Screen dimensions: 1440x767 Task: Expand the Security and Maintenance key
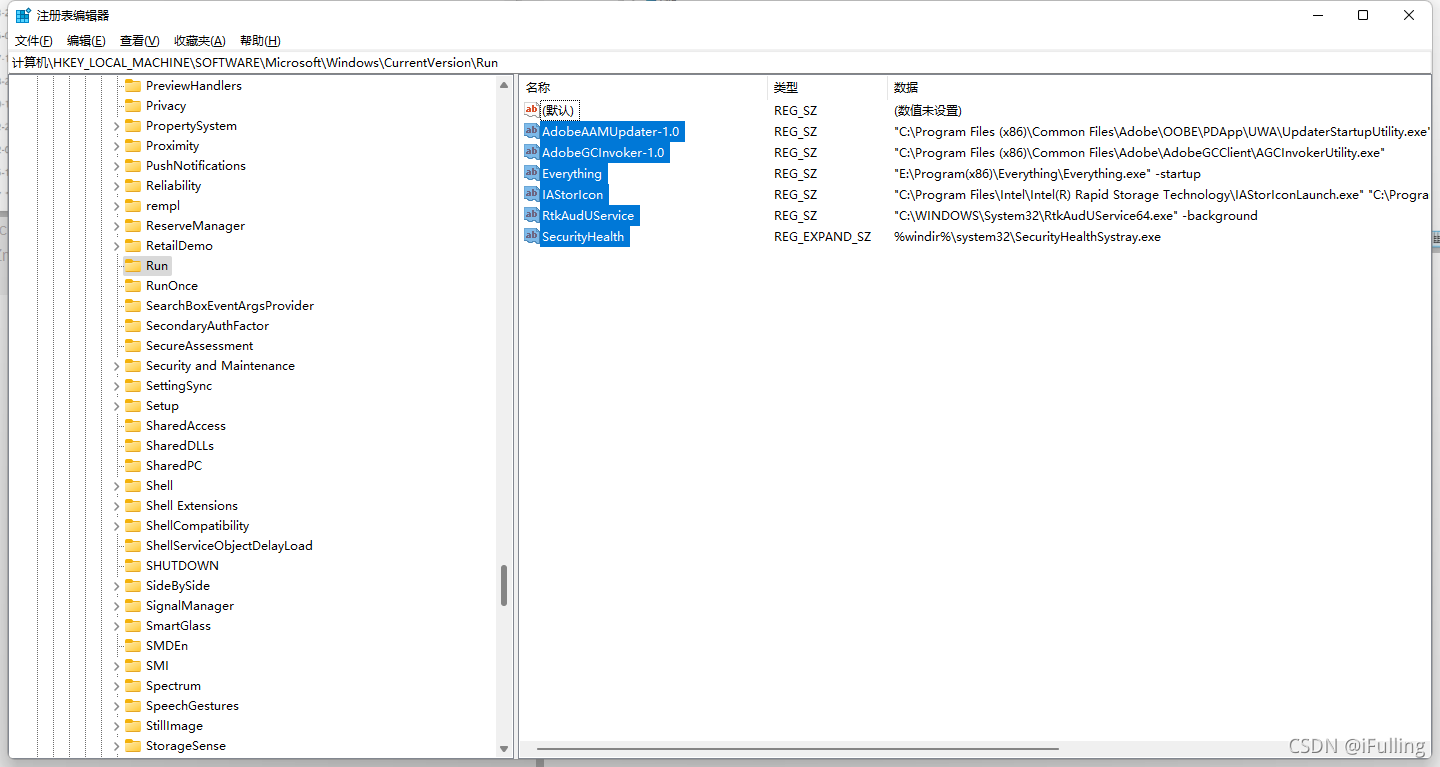click(x=116, y=366)
